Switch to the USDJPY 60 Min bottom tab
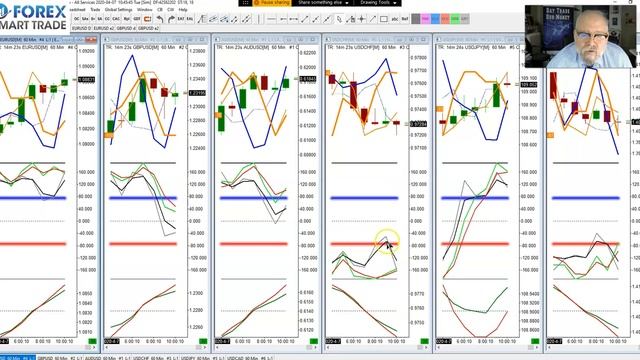This screenshot has height=360, width=640. (203, 358)
